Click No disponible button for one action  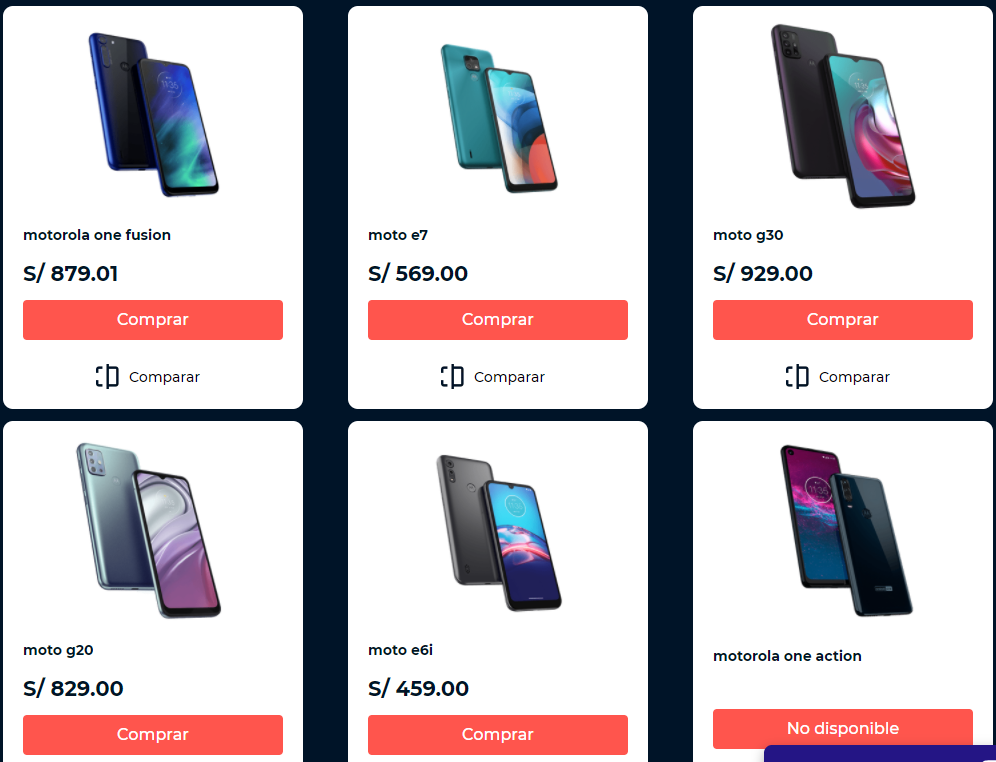tap(843, 728)
